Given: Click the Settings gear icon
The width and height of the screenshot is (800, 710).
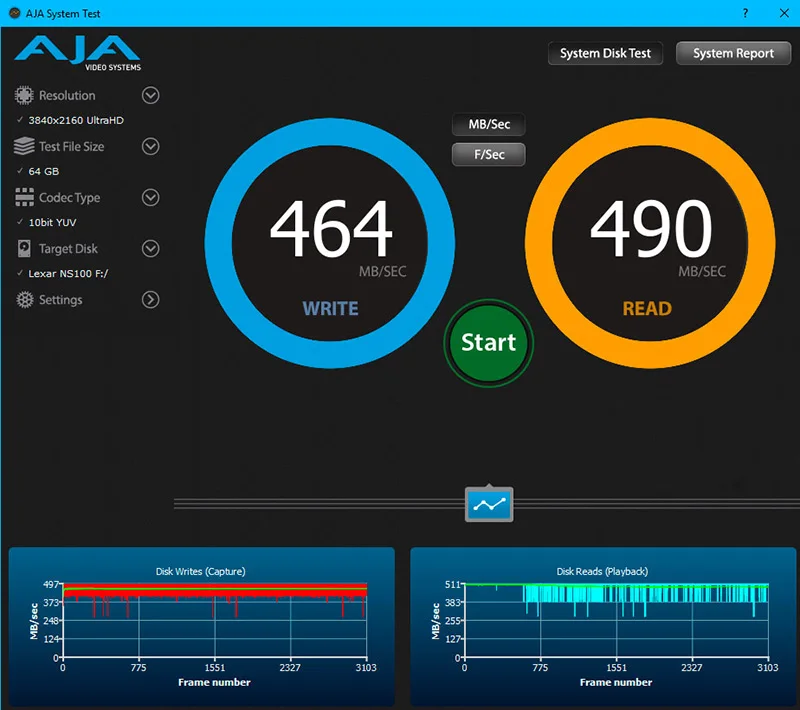Looking at the screenshot, I should tap(24, 299).
